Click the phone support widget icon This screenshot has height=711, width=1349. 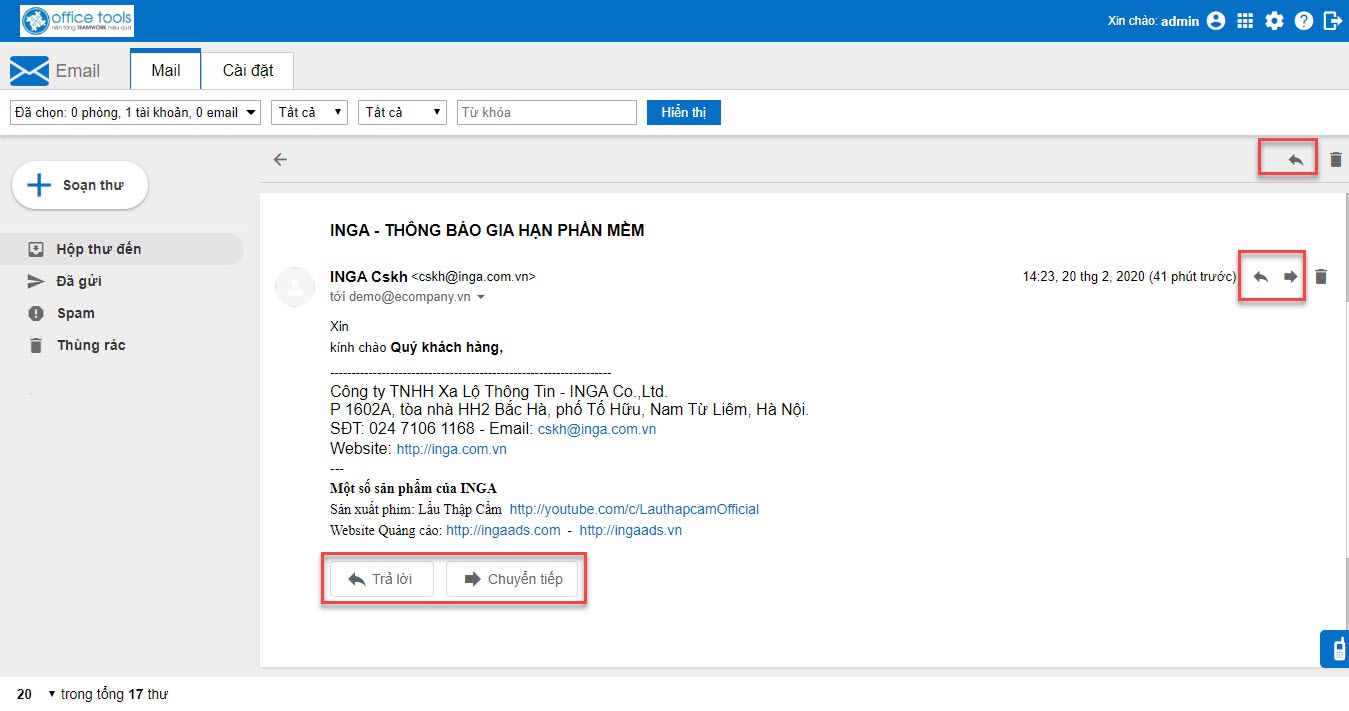(x=1335, y=649)
